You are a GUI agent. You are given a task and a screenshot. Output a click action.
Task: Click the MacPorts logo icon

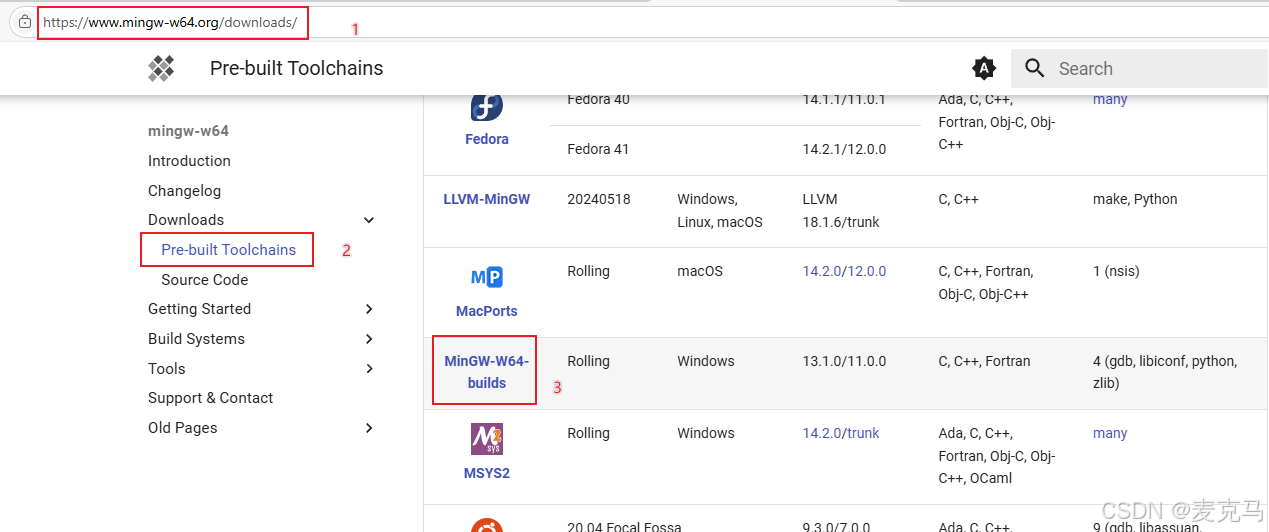[487, 277]
